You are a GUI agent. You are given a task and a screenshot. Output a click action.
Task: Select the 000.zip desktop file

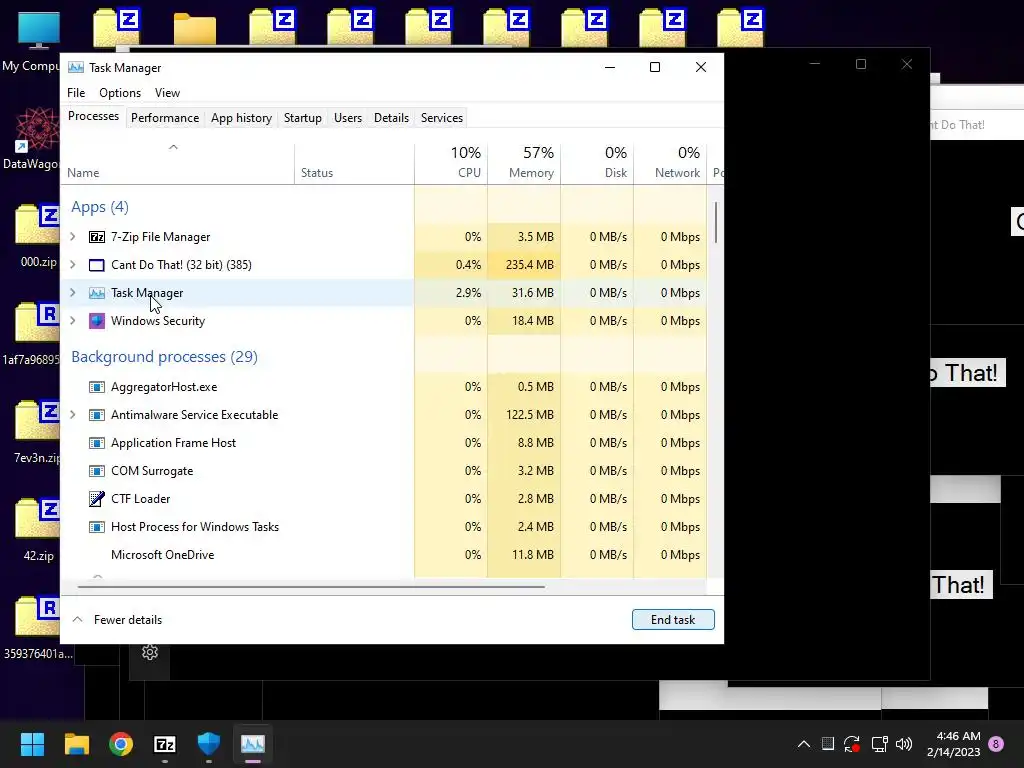tap(38, 235)
